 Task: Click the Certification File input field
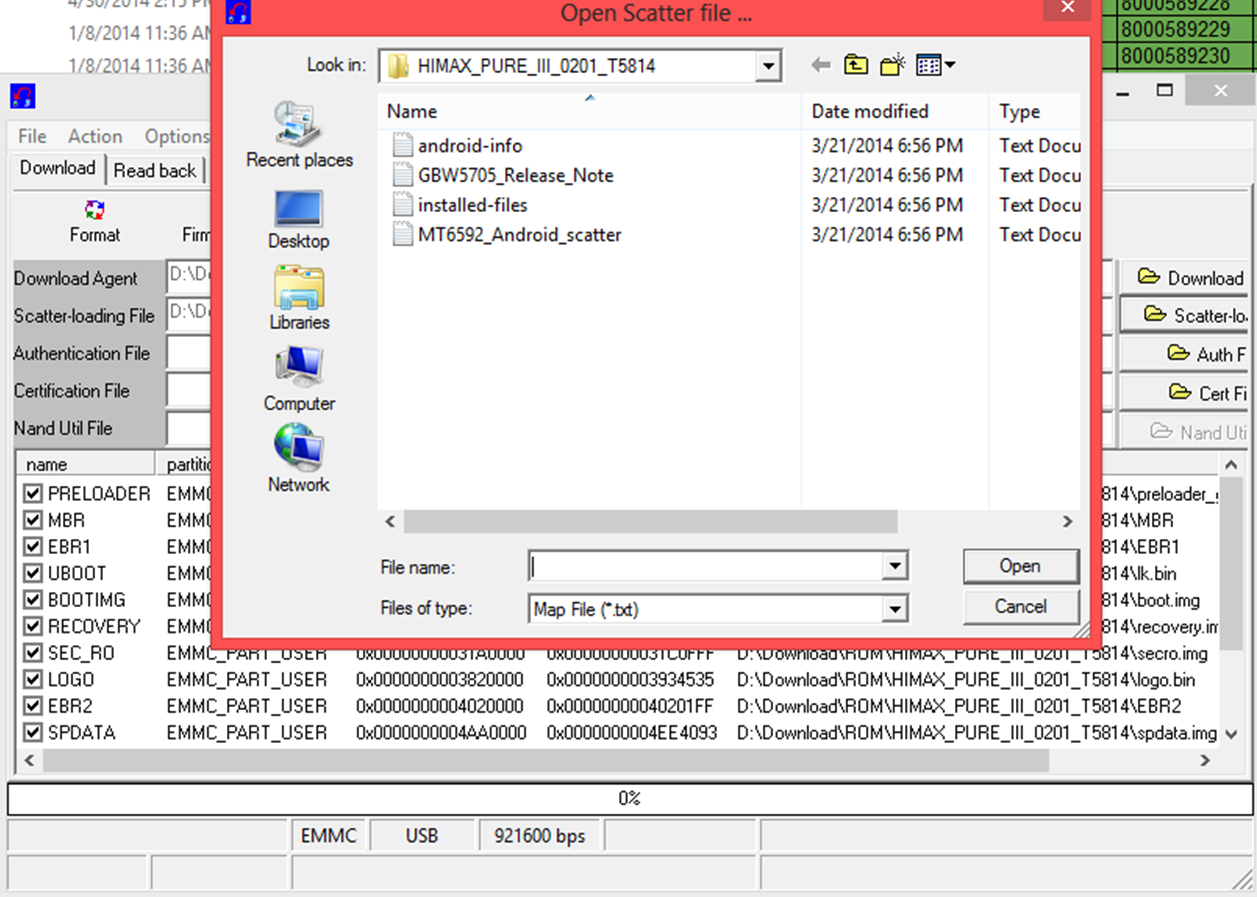tap(190, 391)
